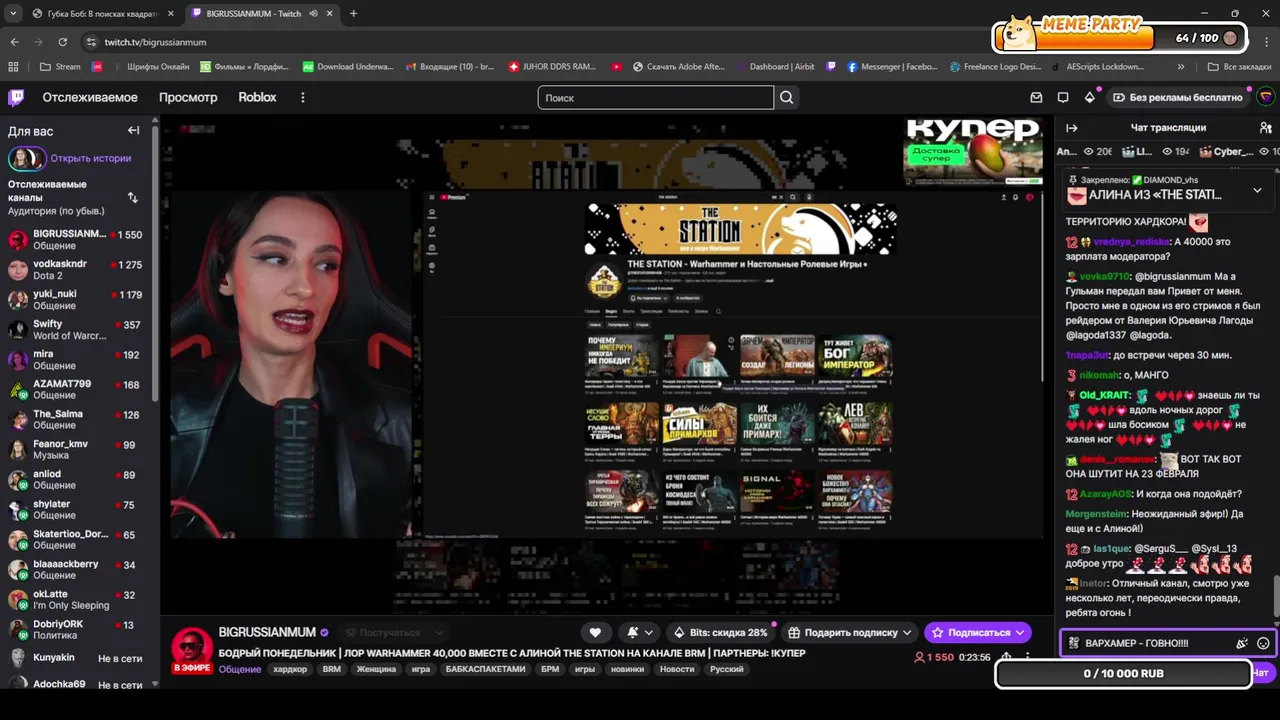Open the notifications inbox icon
1280x720 pixels.
1036,97
